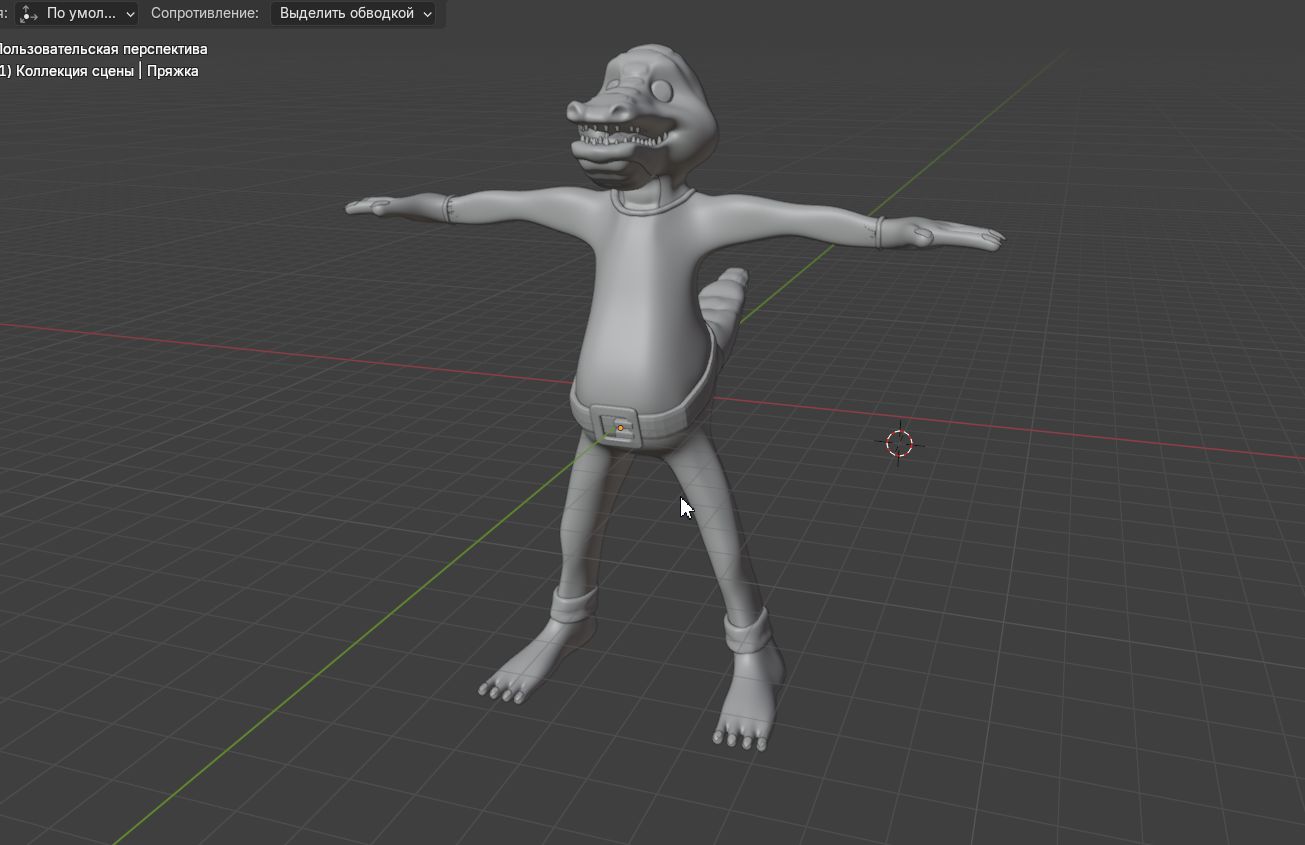Image resolution: width=1305 pixels, height=845 pixels.
Task: Click the "Сопротивление:" label
Action: [205, 14]
